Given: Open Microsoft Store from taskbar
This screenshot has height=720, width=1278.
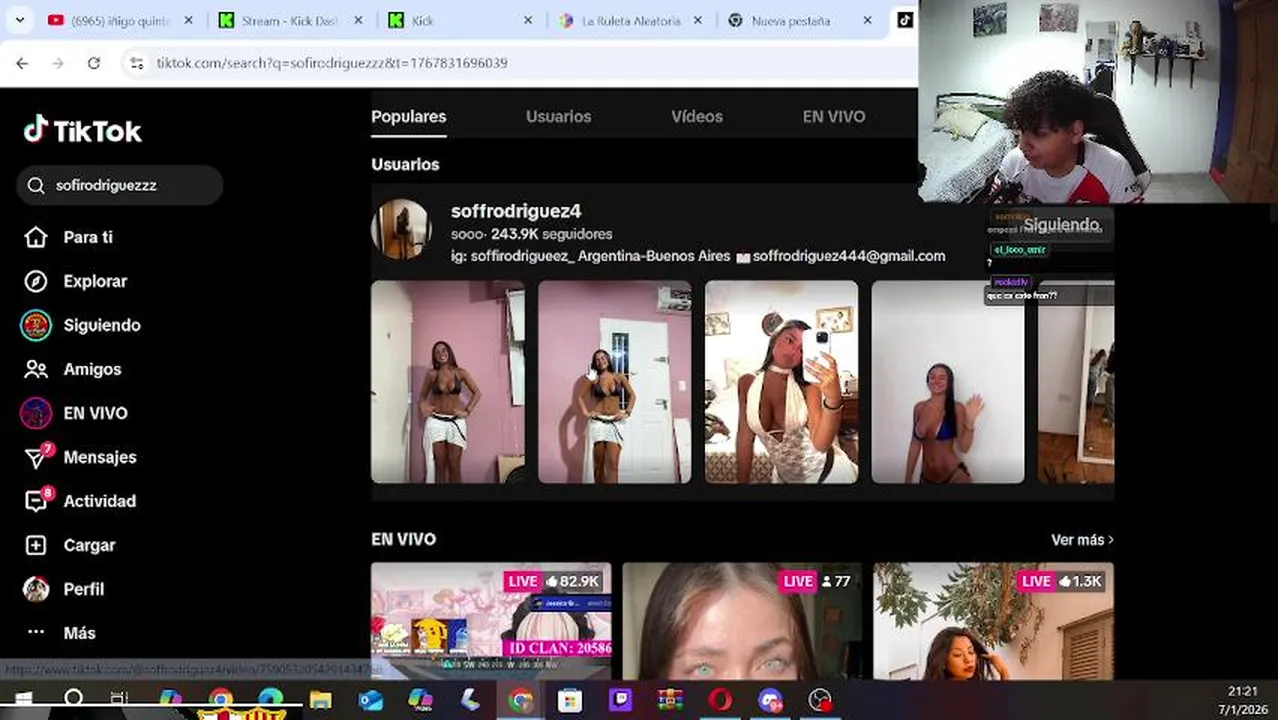Looking at the screenshot, I should (570, 700).
